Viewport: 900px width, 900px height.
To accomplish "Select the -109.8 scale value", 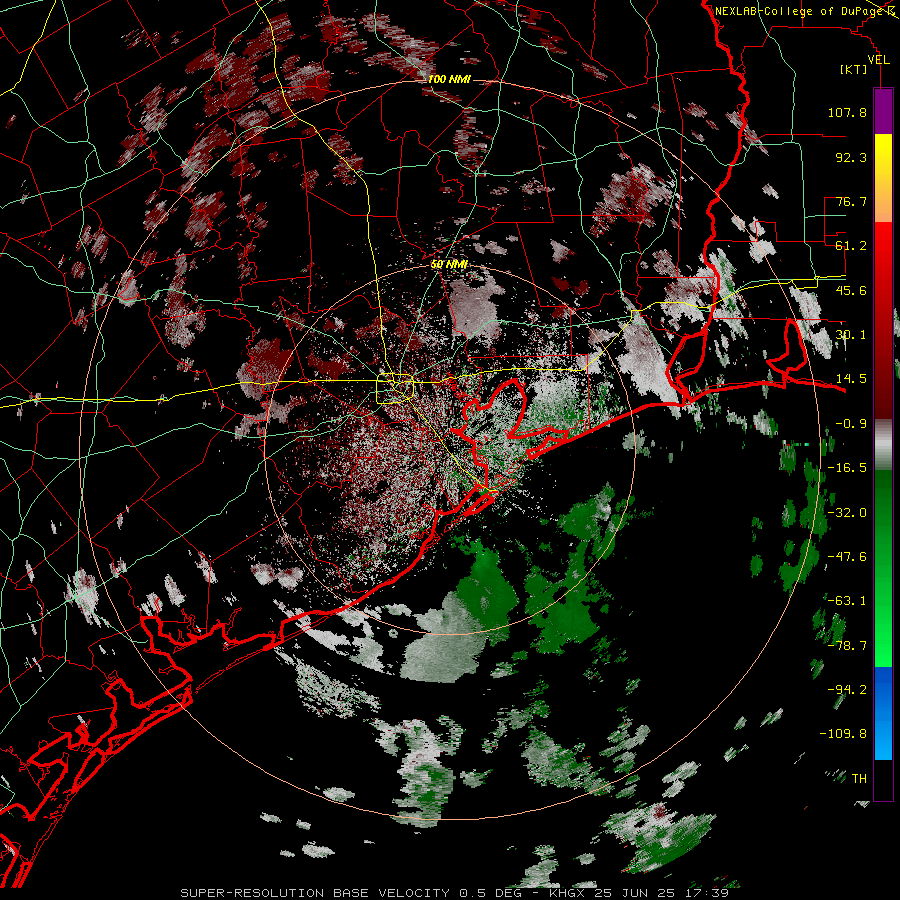I will click(843, 734).
